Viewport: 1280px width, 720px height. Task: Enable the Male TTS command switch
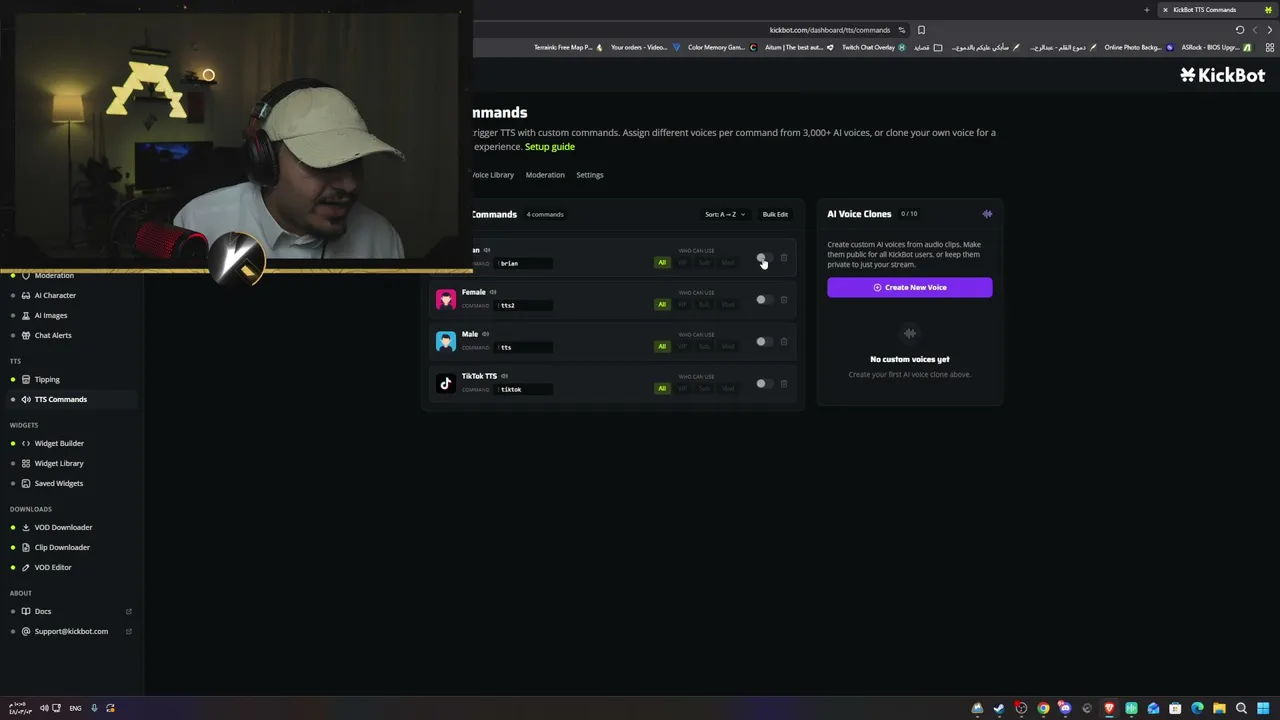[763, 342]
